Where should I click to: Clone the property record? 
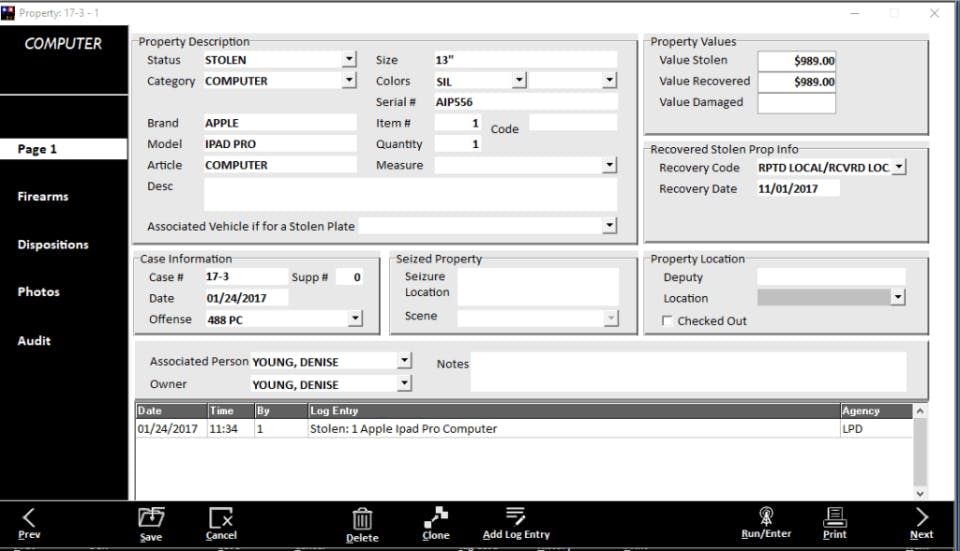435,524
